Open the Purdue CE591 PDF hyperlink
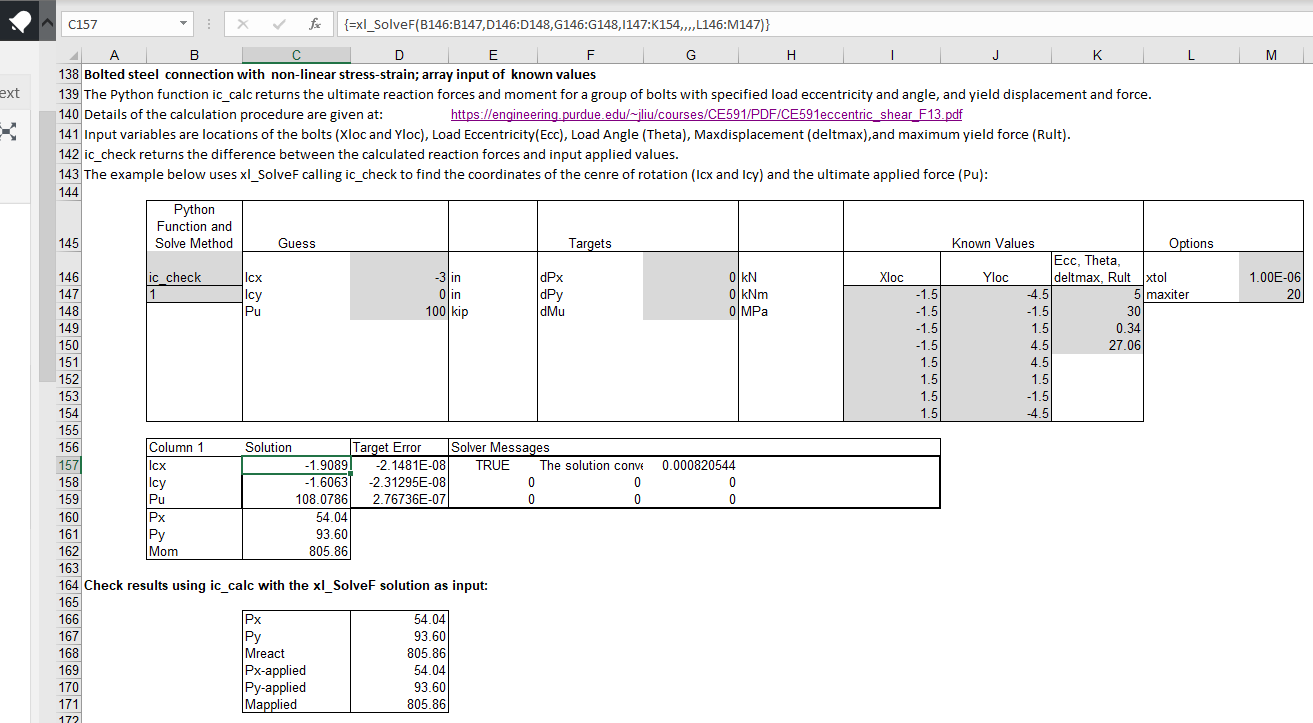Screen dimensions: 1313x723 (x=706, y=115)
